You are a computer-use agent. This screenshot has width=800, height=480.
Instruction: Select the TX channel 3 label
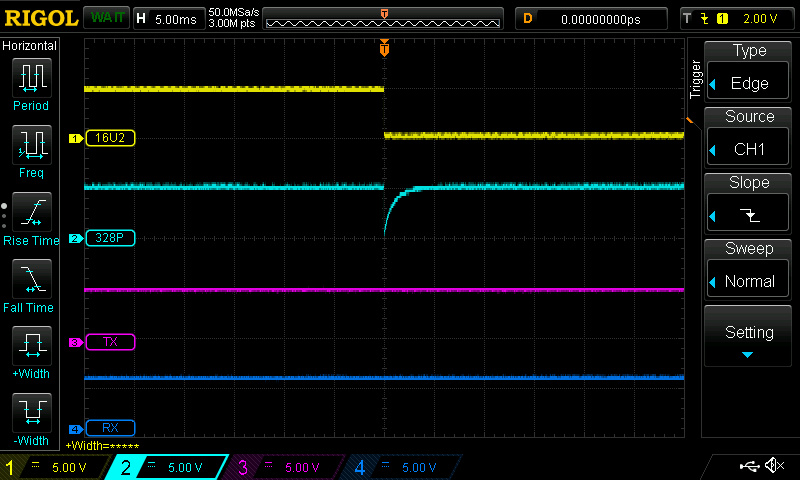[110, 342]
